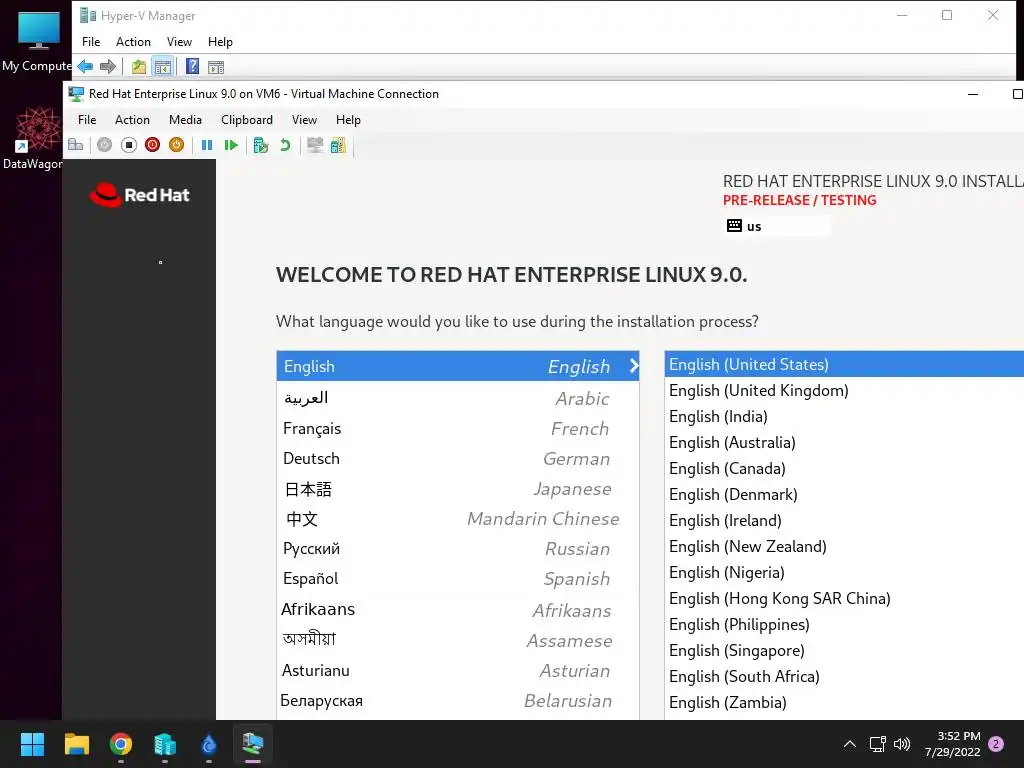Screen dimensions: 1024x768
Task: Open Windows Start menu
Action: click(x=32, y=744)
